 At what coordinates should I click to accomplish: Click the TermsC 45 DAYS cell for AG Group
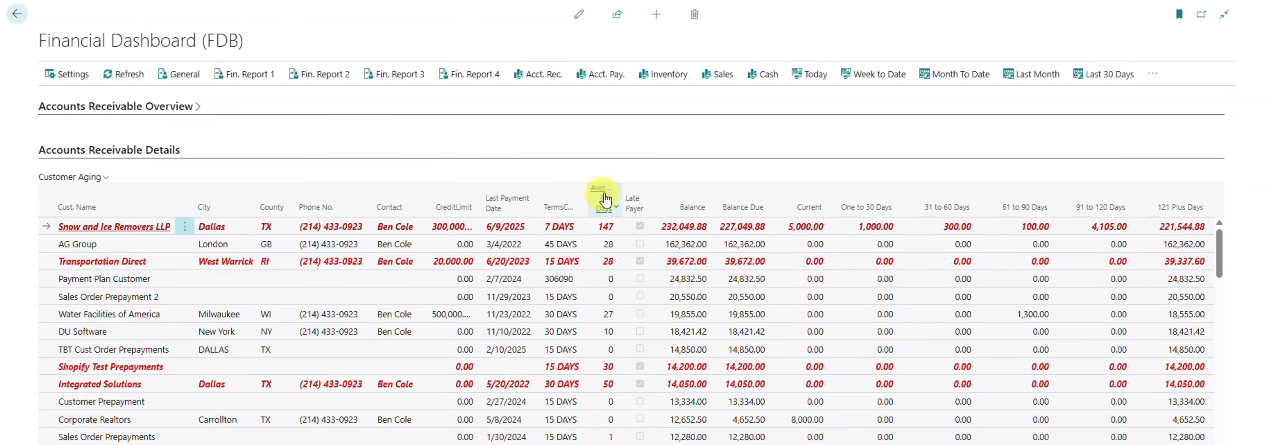pyautogui.click(x=561, y=244)
